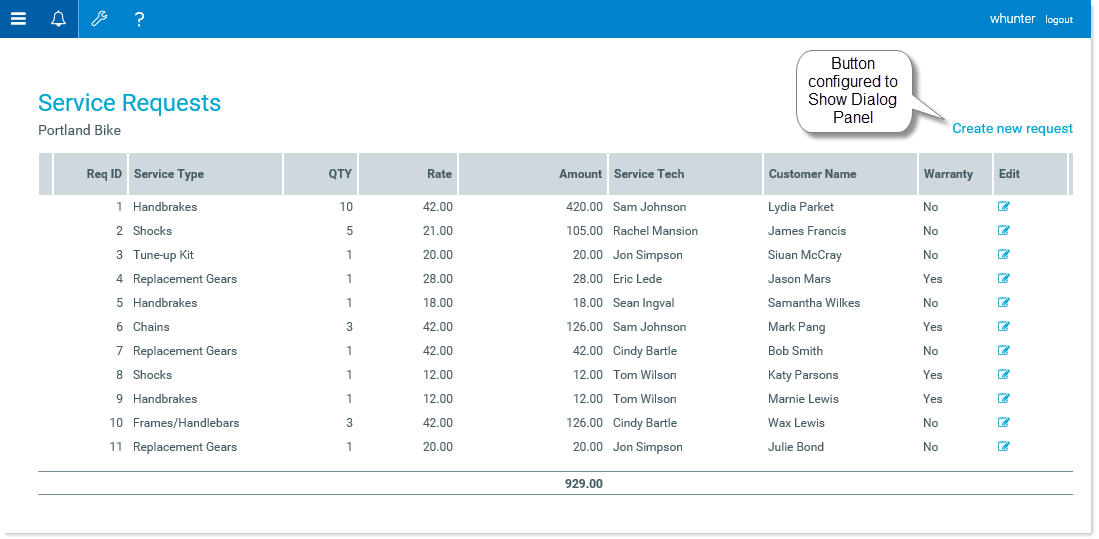Edit the Katy Parsons request
Screen dimensions: 1099x539
[1004, 374]
